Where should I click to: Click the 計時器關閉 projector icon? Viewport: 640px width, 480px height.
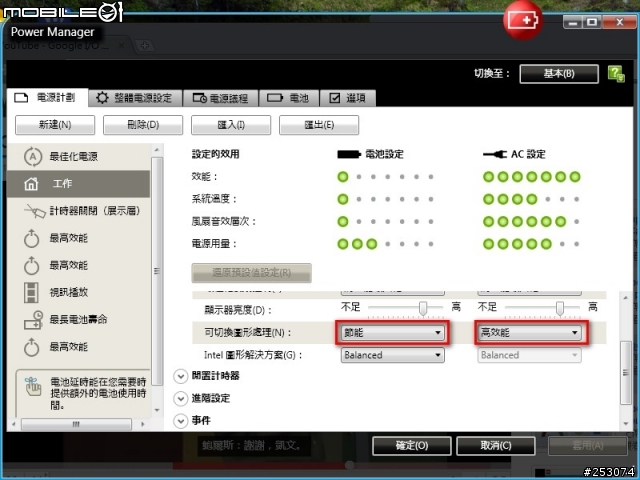coord(35,211)
